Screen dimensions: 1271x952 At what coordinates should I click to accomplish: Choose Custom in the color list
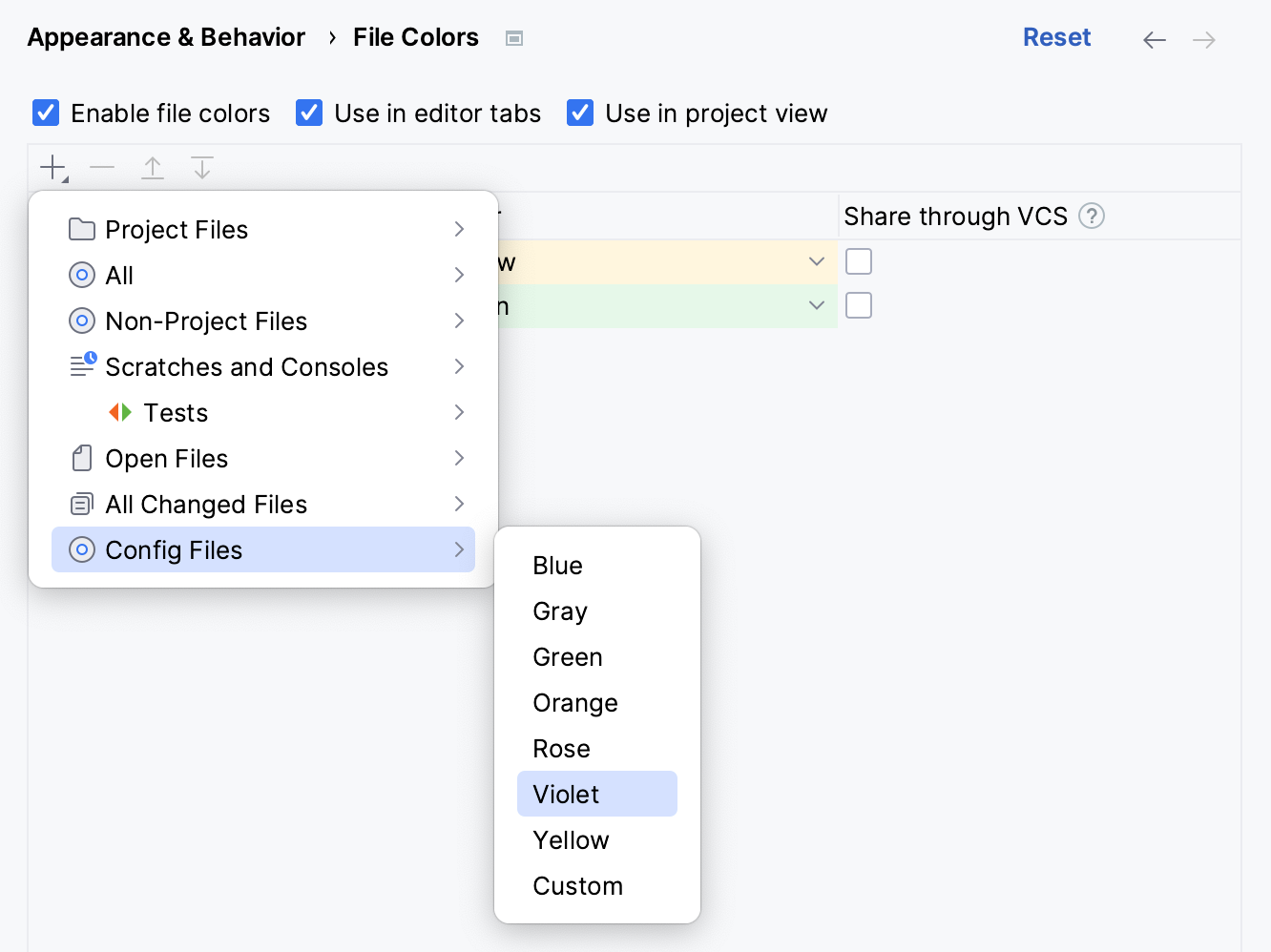578,885
